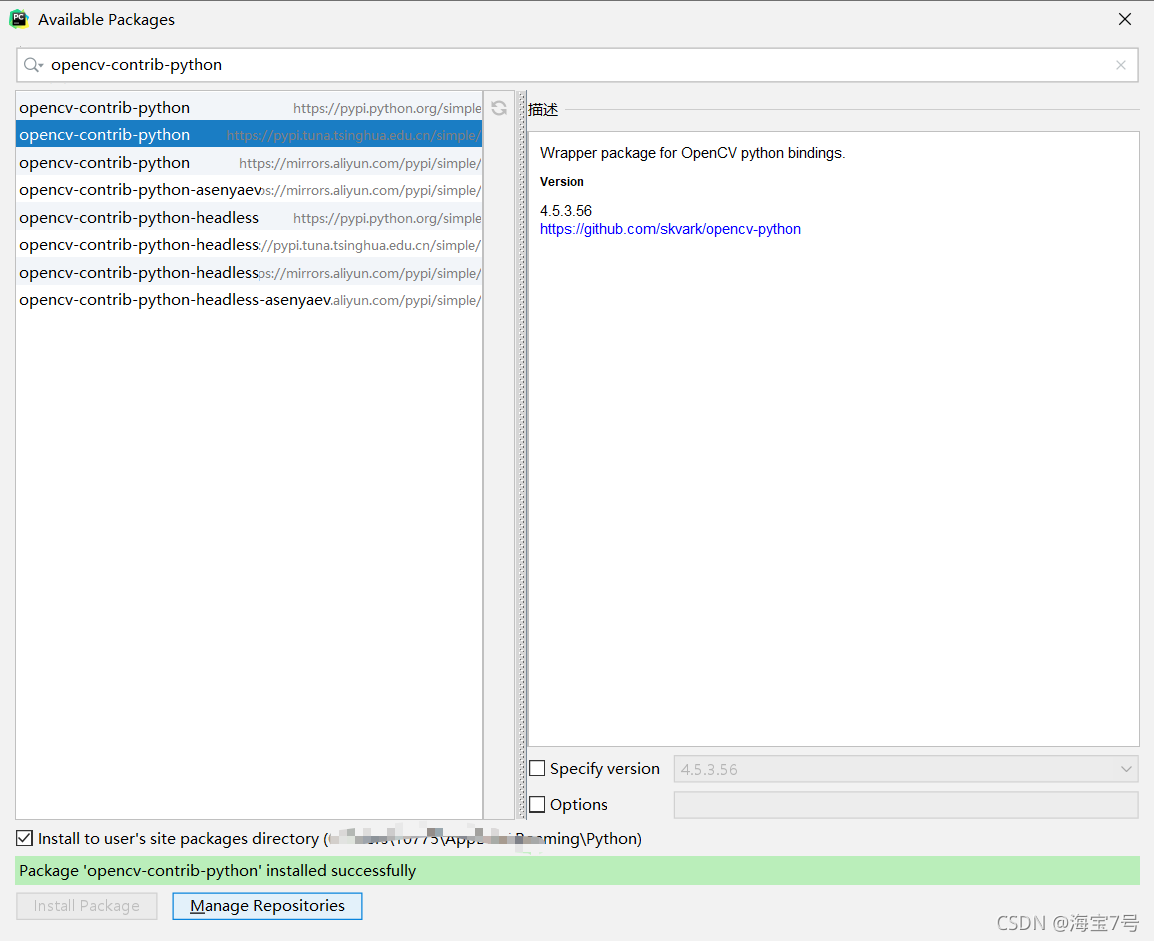Open the github.com/skvark/opencv-python link
This screenshot has width=1154, height=941.
tap(670, 229)
